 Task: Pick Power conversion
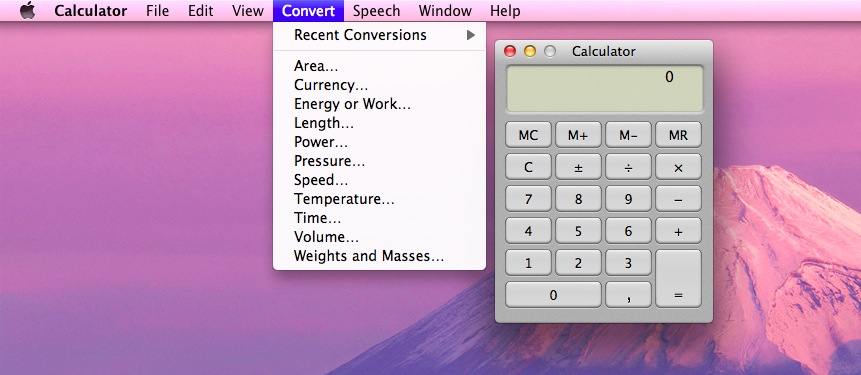tap(379, 142)
